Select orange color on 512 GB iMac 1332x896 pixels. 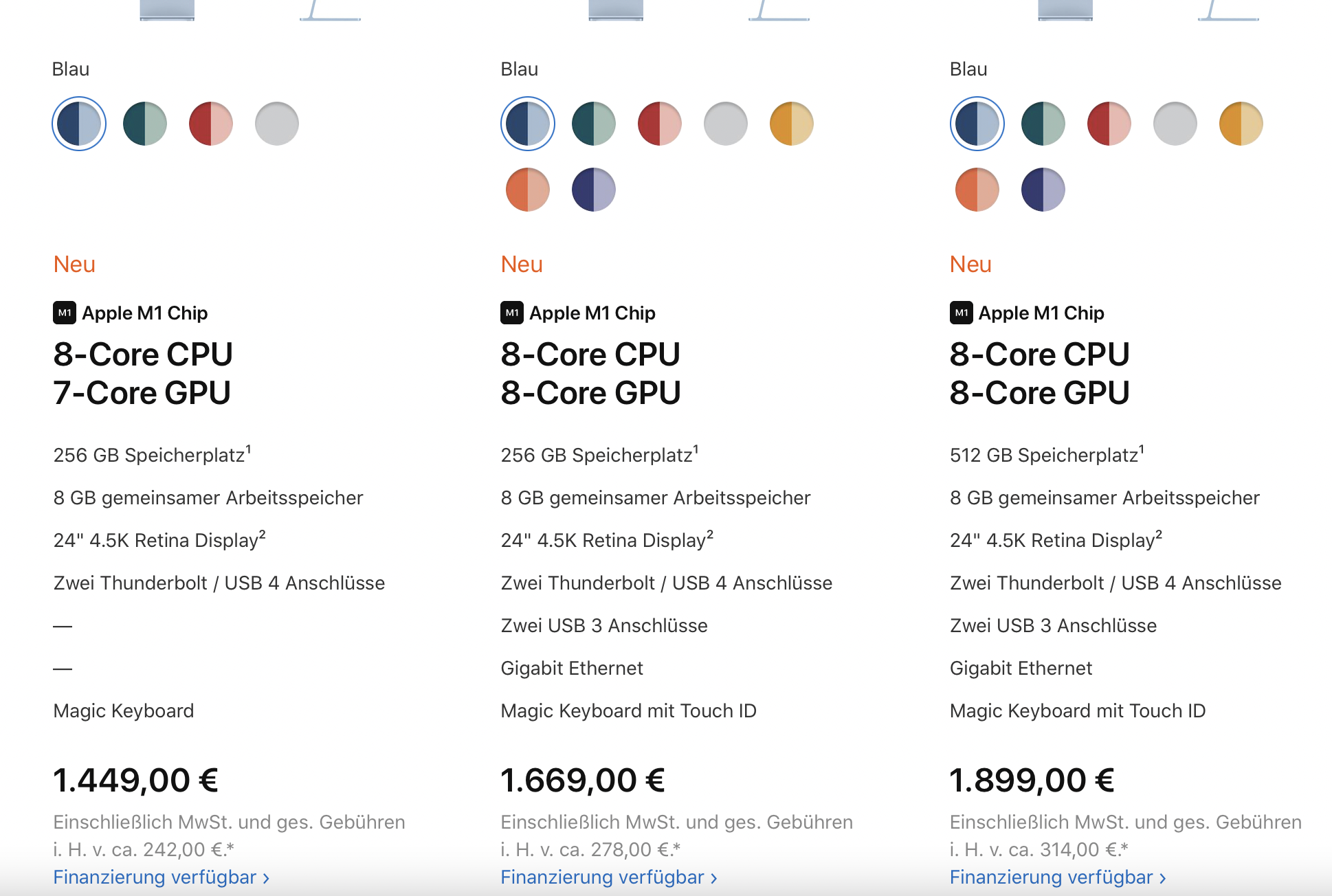977,190
